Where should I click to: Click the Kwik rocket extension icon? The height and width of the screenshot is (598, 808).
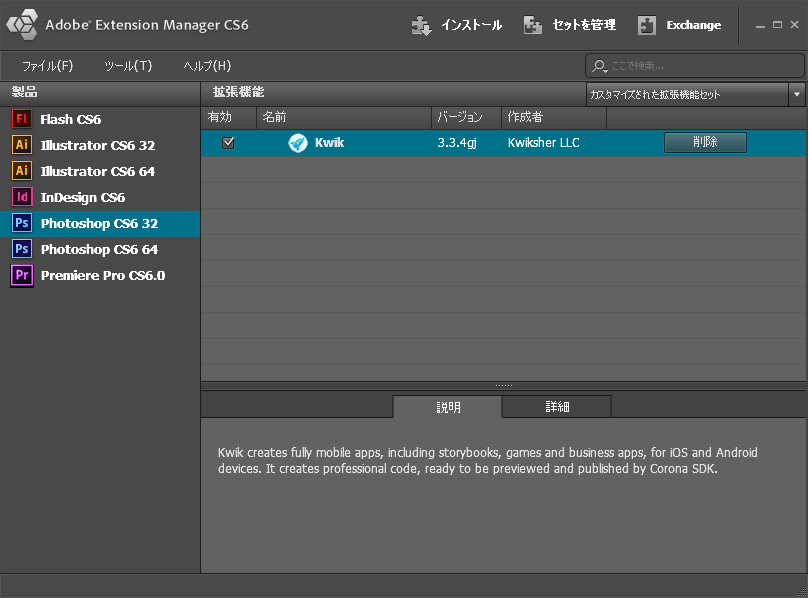(x=298, y=143)
